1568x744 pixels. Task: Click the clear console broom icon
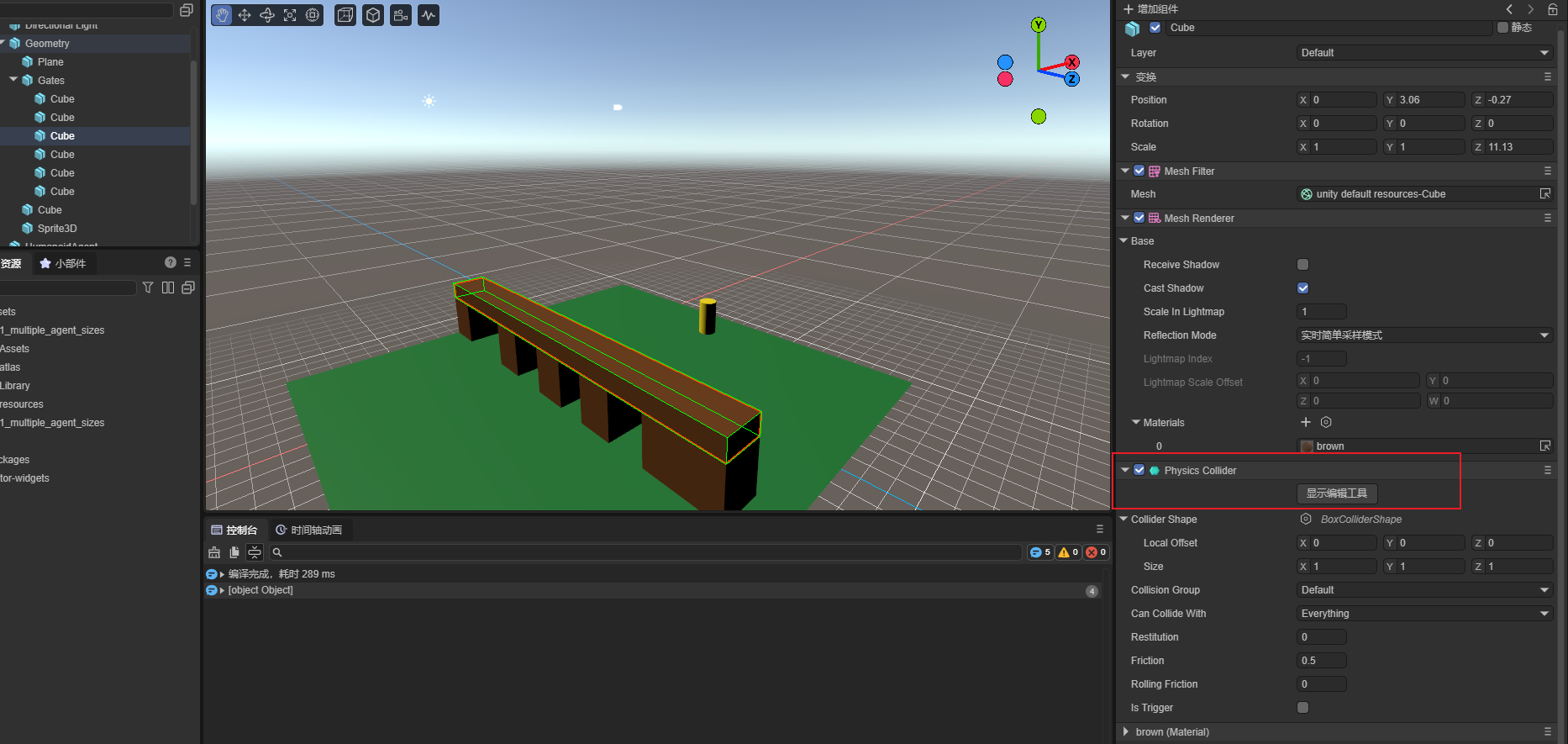214,552
